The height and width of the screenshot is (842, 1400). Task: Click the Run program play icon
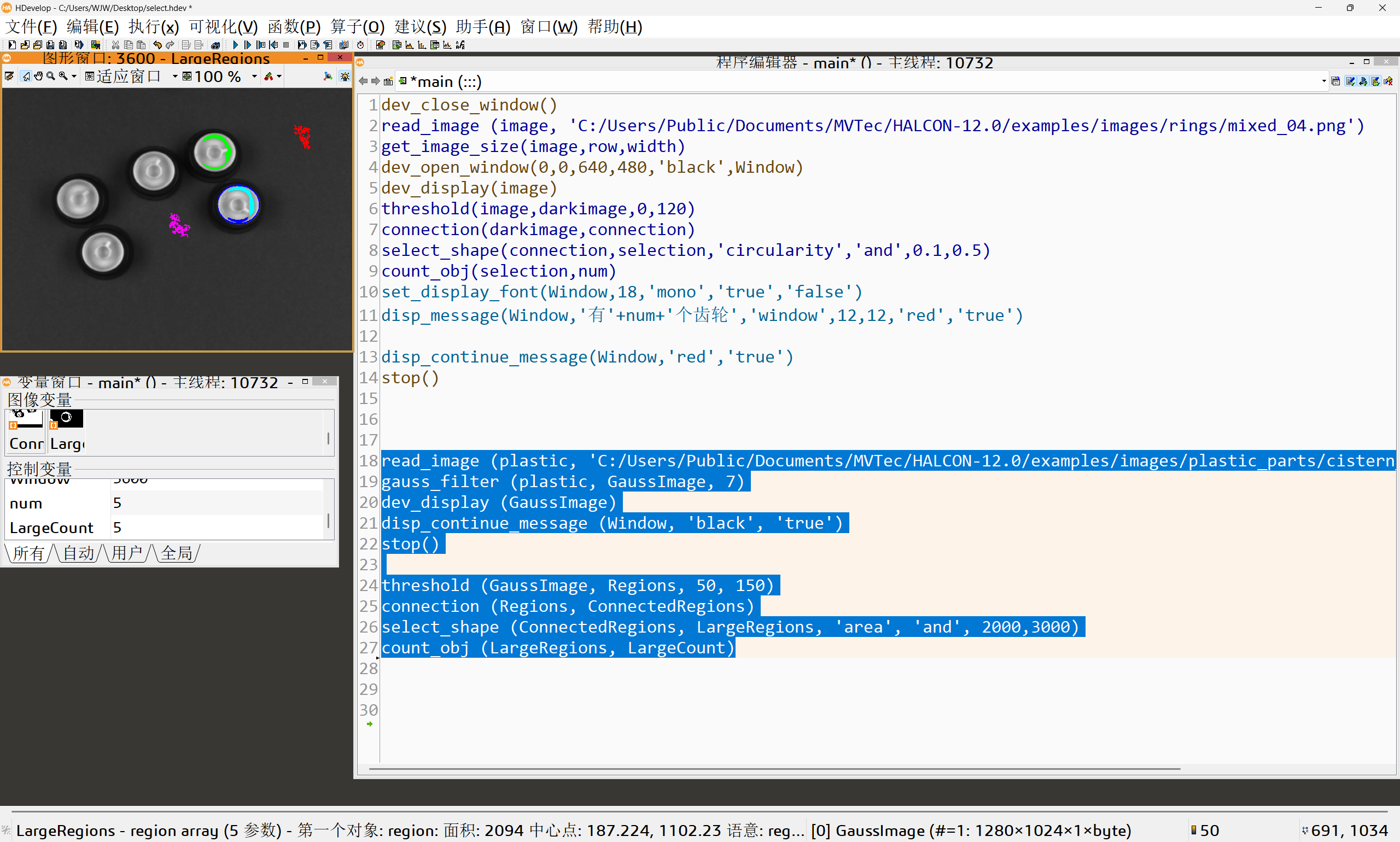pyautogui.click(x=235, y=45)
